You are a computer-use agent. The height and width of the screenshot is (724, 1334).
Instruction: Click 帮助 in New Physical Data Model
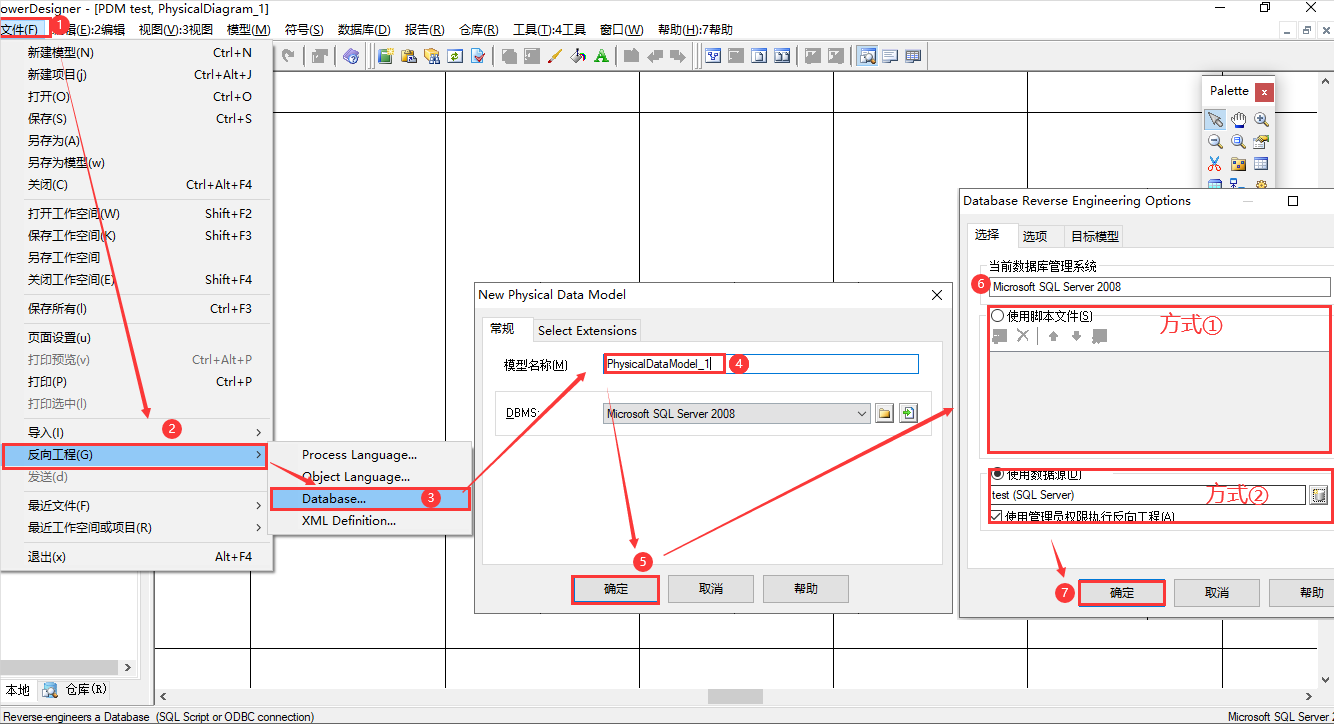(806, 589)
